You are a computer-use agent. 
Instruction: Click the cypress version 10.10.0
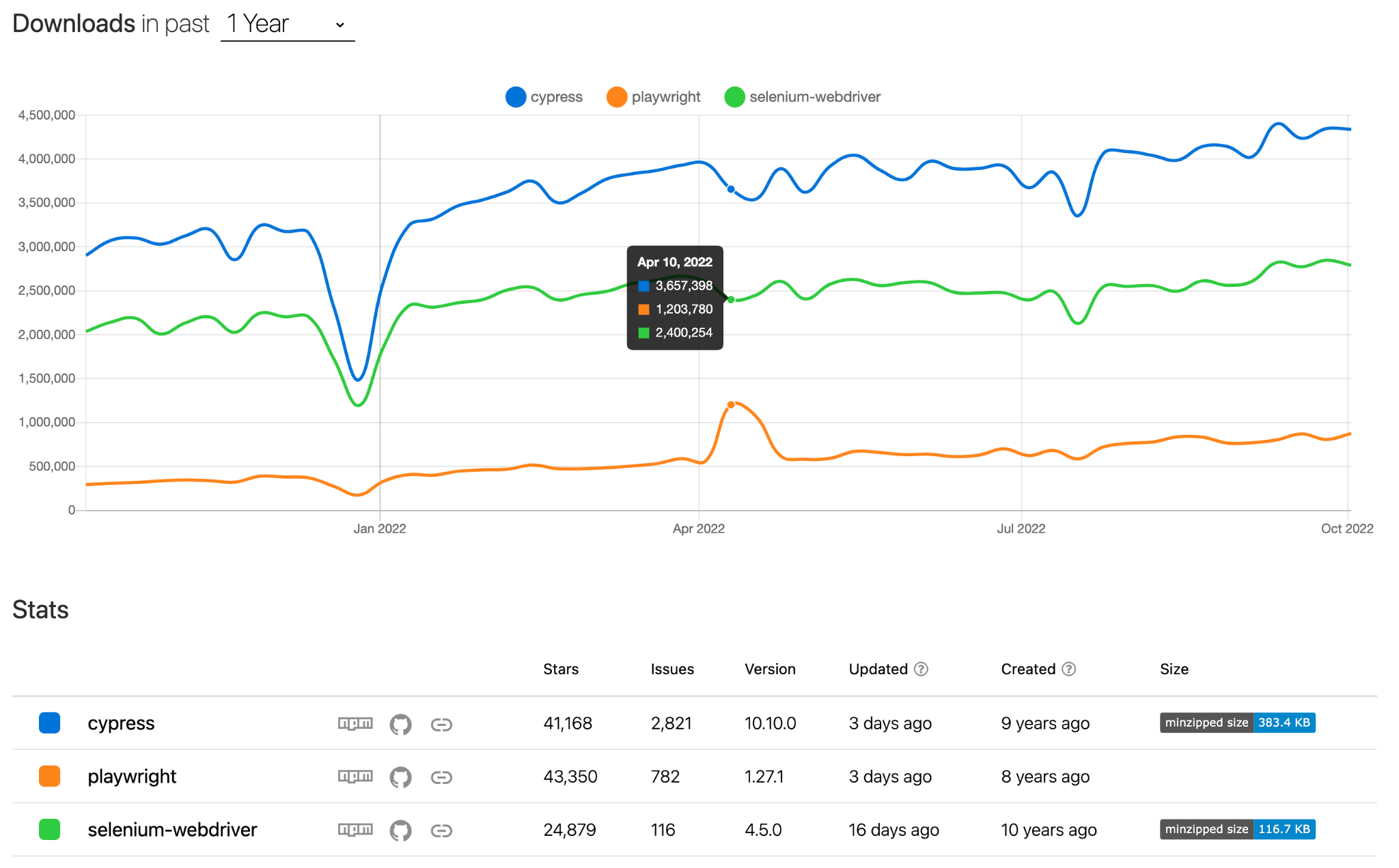pos(770,723)
